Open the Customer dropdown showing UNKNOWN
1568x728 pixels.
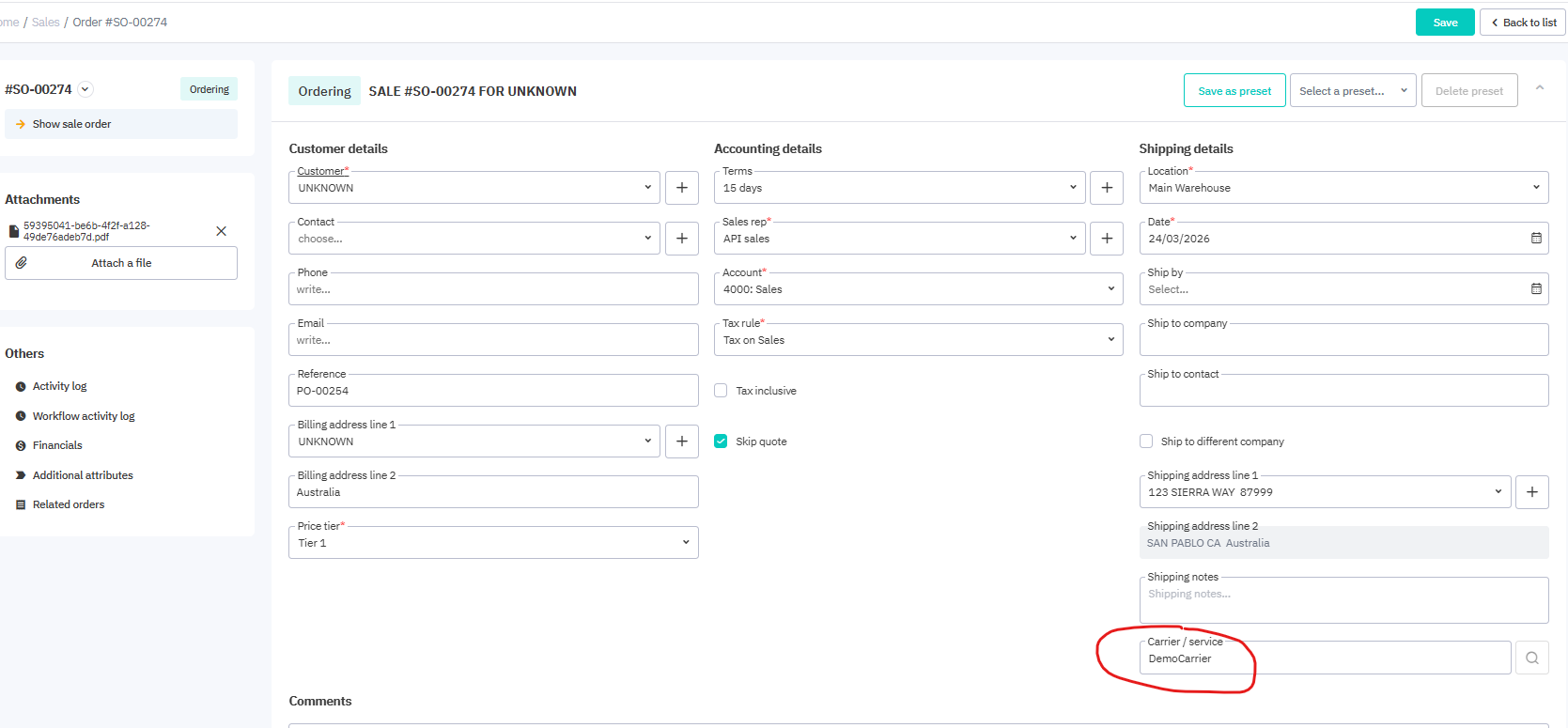coord(474,188)
